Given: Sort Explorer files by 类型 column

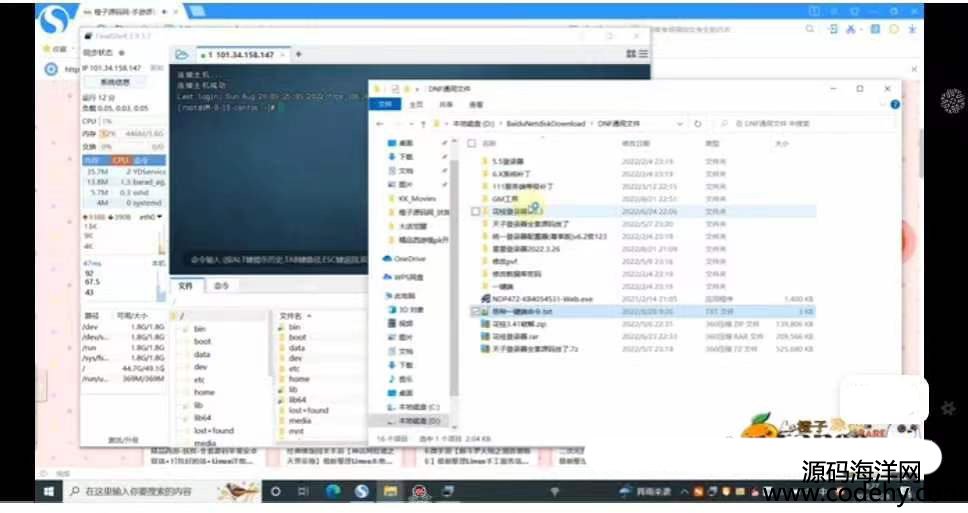Looking at the screenshot, I should click(712, 143).
